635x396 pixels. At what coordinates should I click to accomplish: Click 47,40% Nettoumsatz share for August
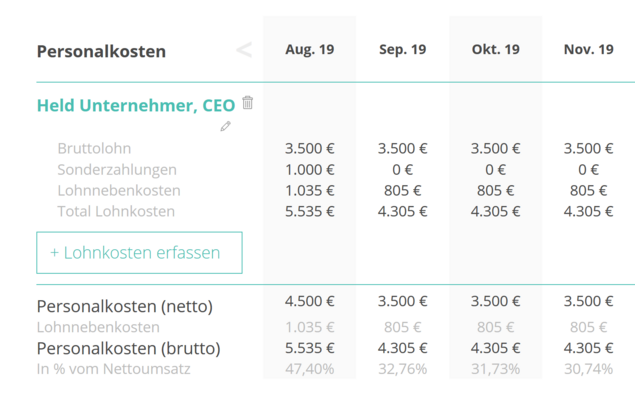(x=310, y=369)
